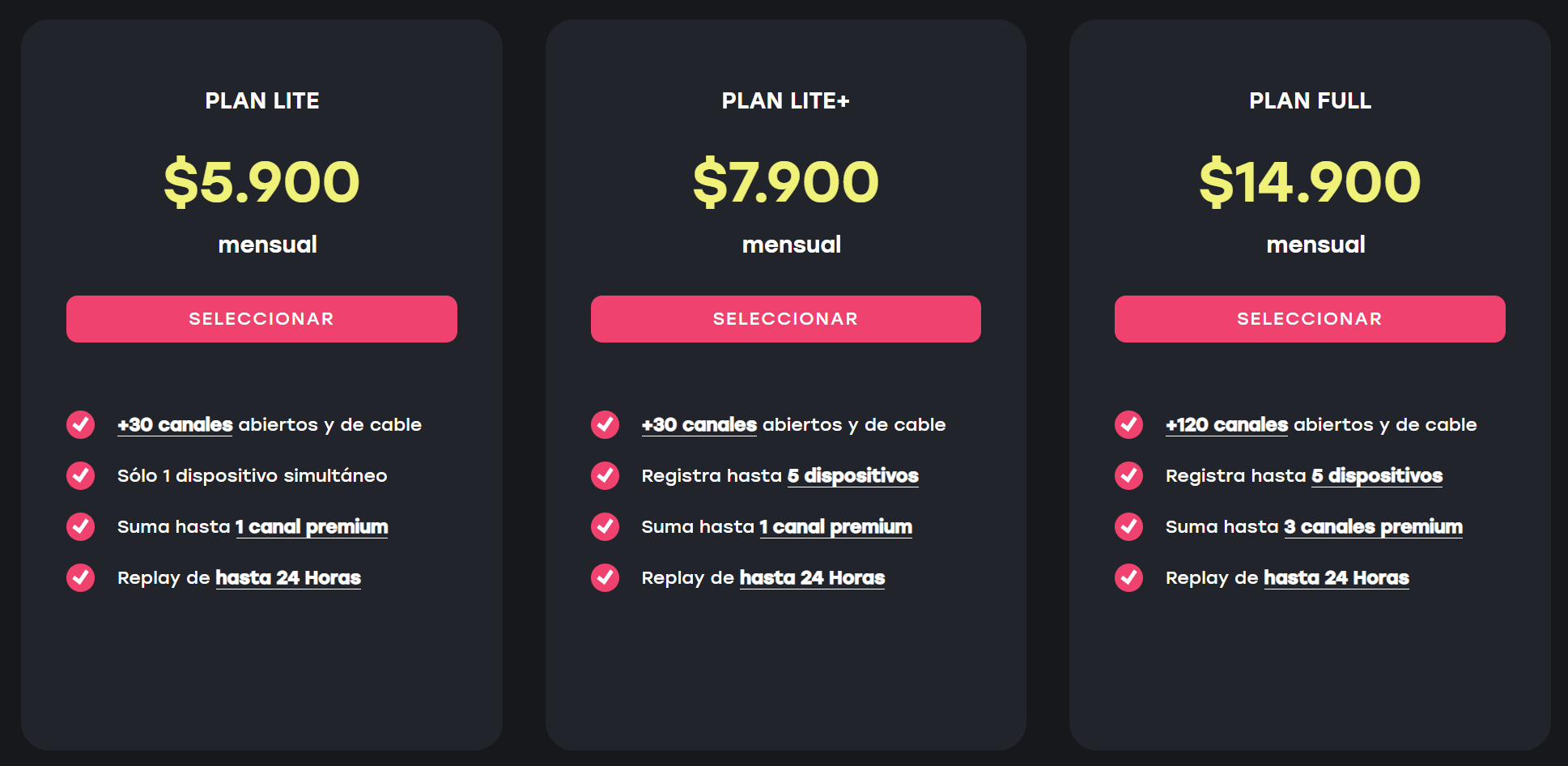
Task: Click checkmark next to Sólo 1 dispositivo simultáneo
Action: (x=80, y=475)
